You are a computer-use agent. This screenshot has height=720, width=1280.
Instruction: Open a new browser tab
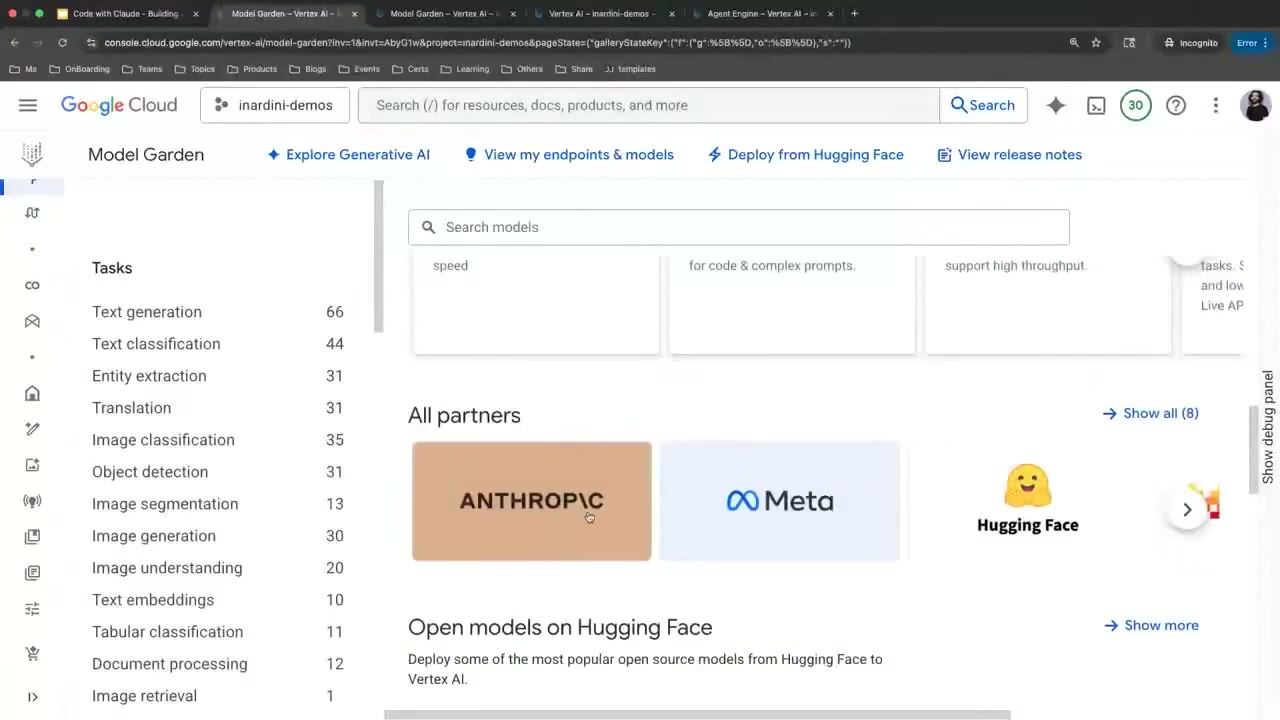pos(854,14)
